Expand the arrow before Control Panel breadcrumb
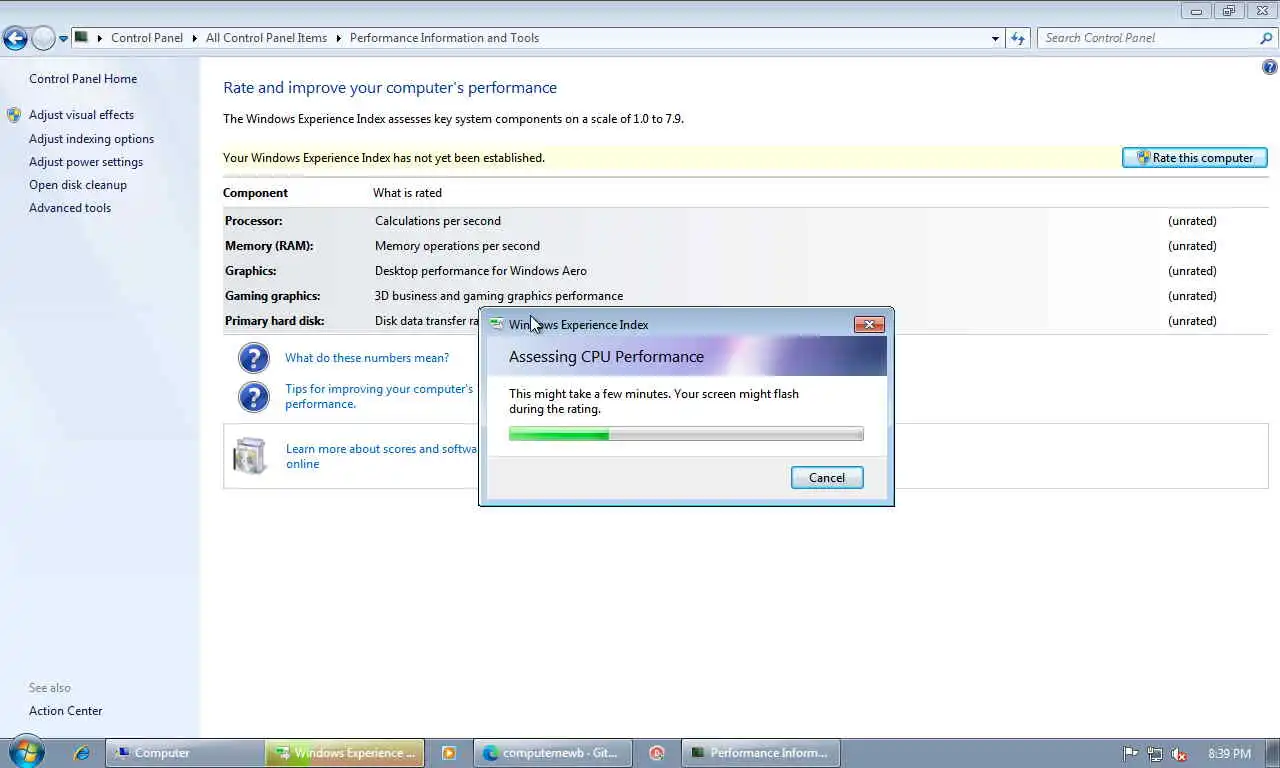 pyautogui.click(x=99, y=38)
